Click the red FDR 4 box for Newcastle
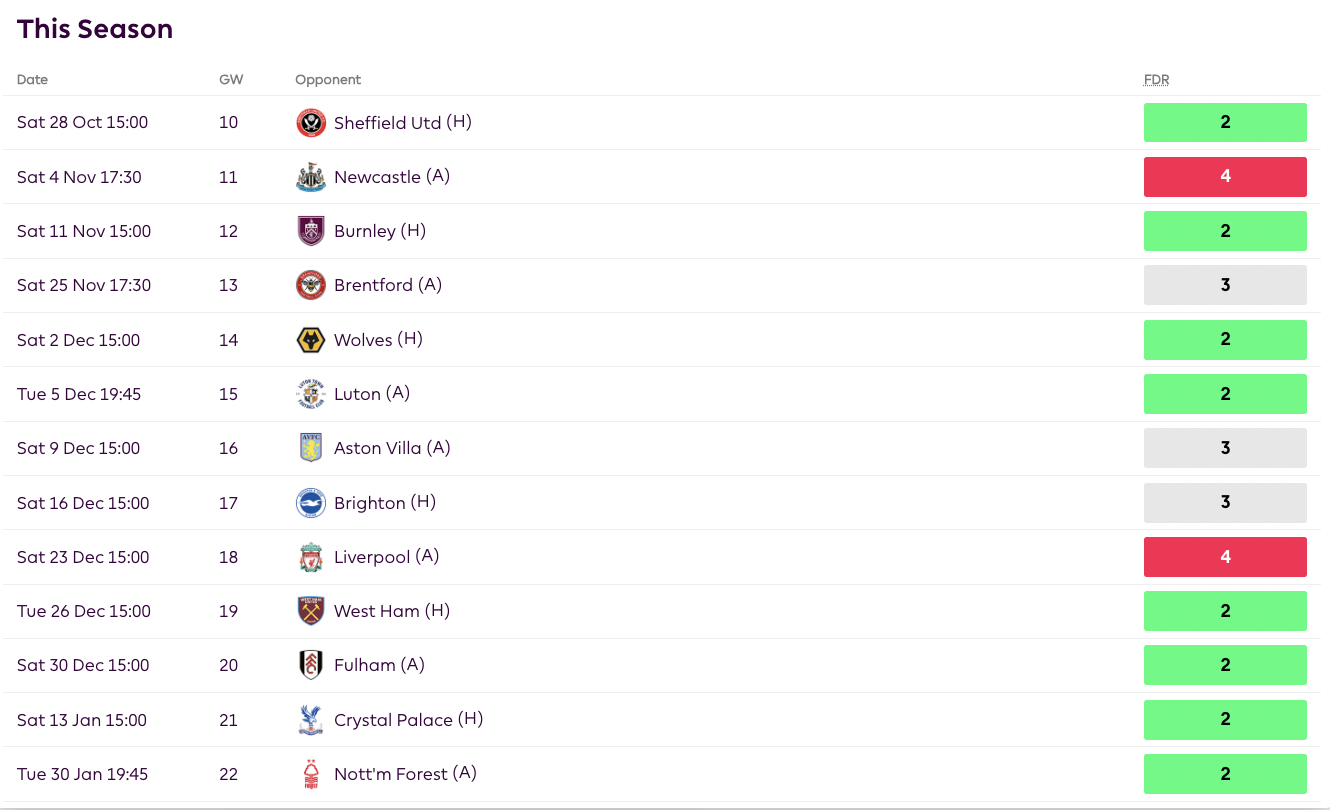 (x=1225, y=177)
